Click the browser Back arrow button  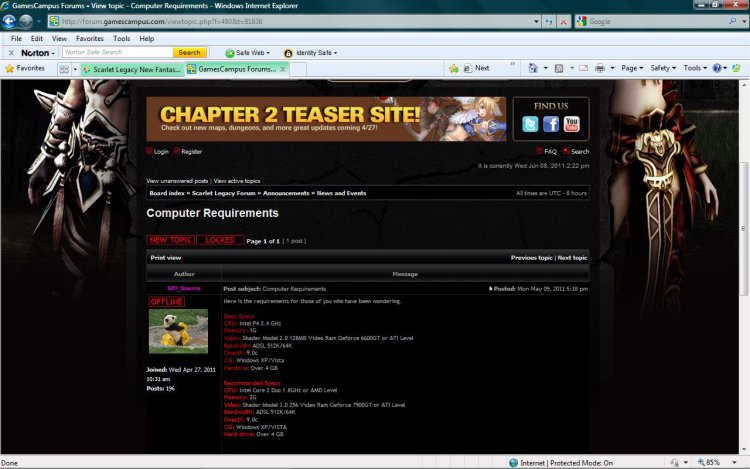(9, 22)
